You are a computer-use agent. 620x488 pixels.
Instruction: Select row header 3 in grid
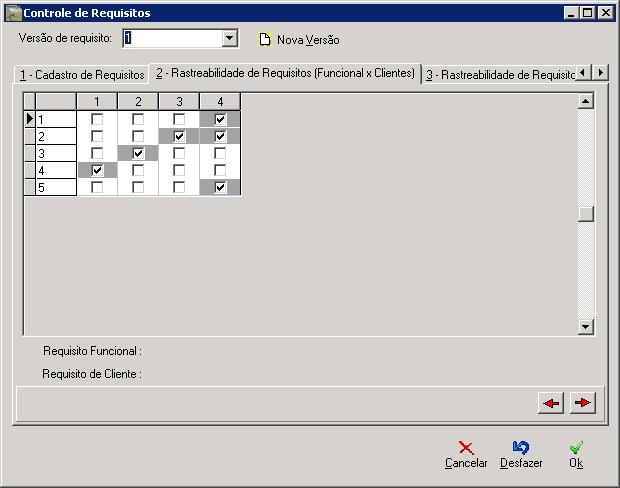point(56,153)
